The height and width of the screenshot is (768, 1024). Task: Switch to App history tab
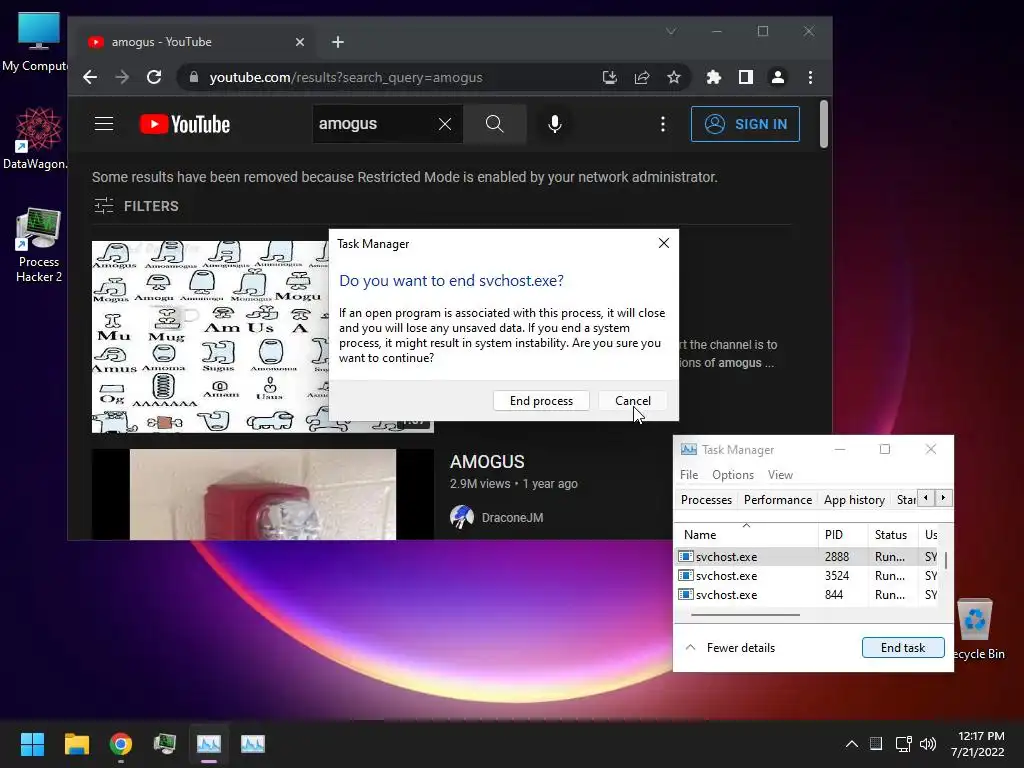[x=854, y=500]
